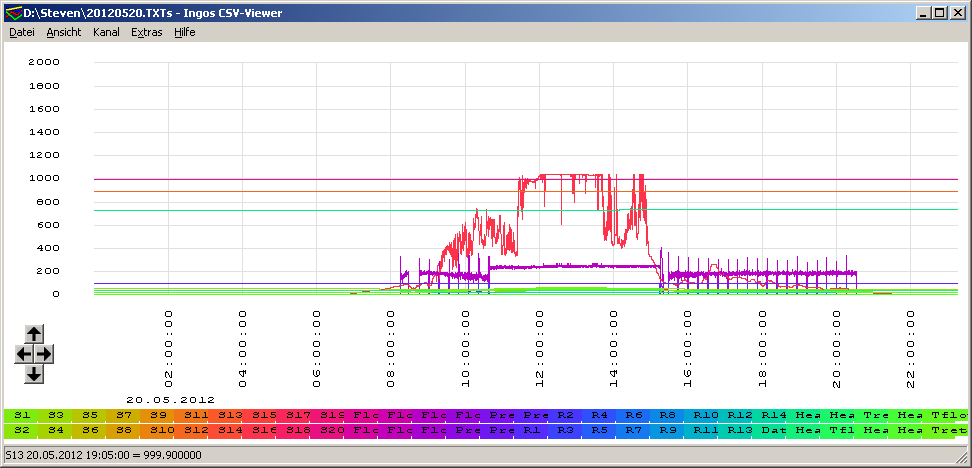Click the 2000 y-axis label
The width and height of the screenshot is (972, 468).
pos(45,62)
